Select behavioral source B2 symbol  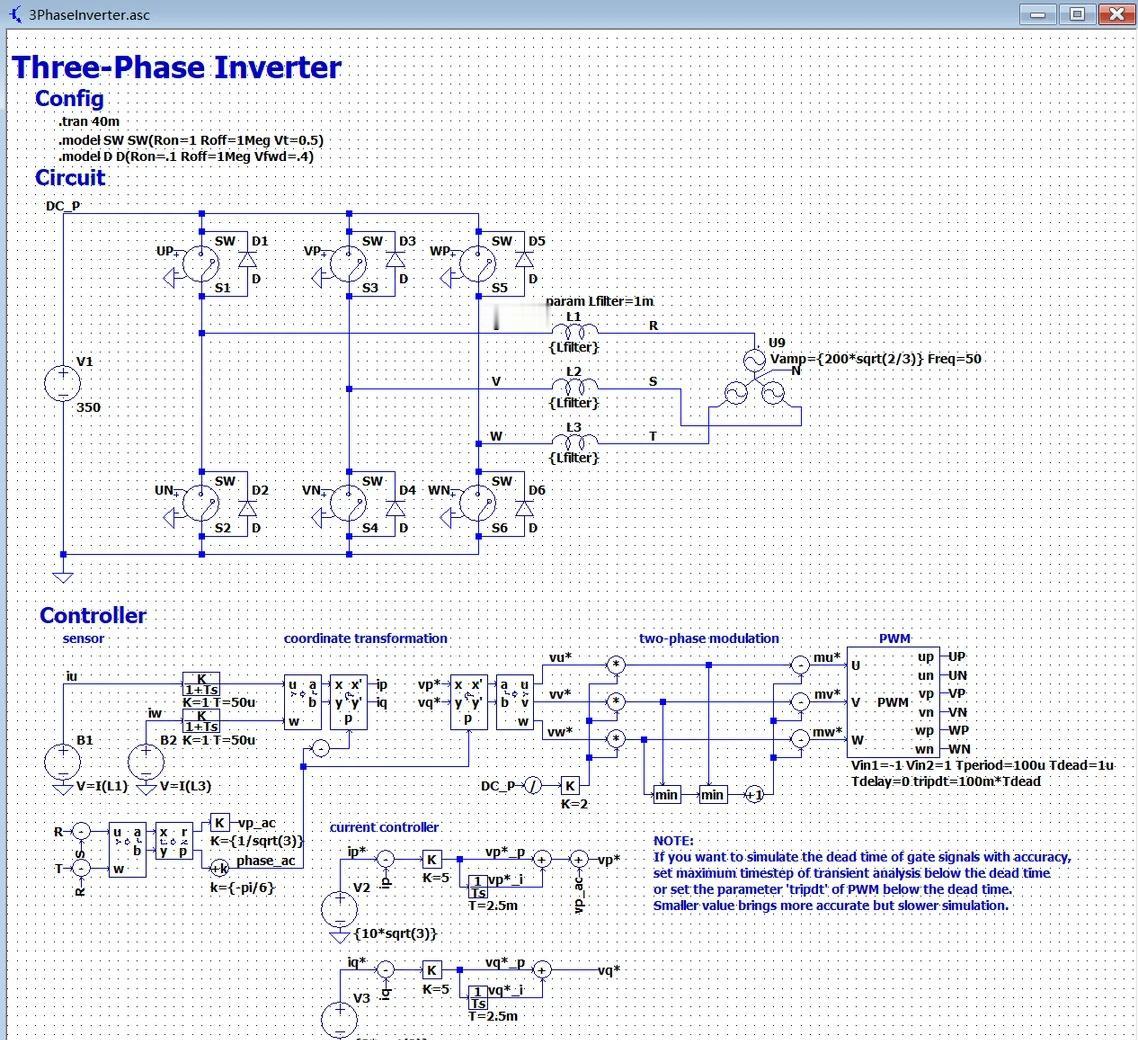point(146,761)
